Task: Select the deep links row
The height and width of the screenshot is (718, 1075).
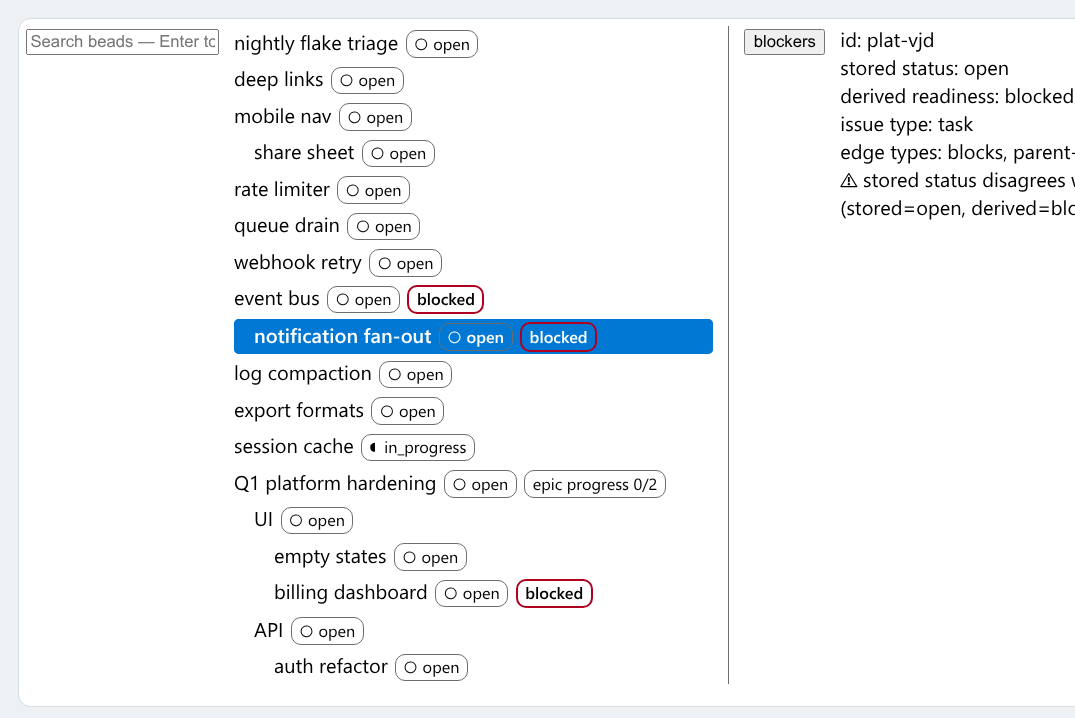Action: coord(473,80)
